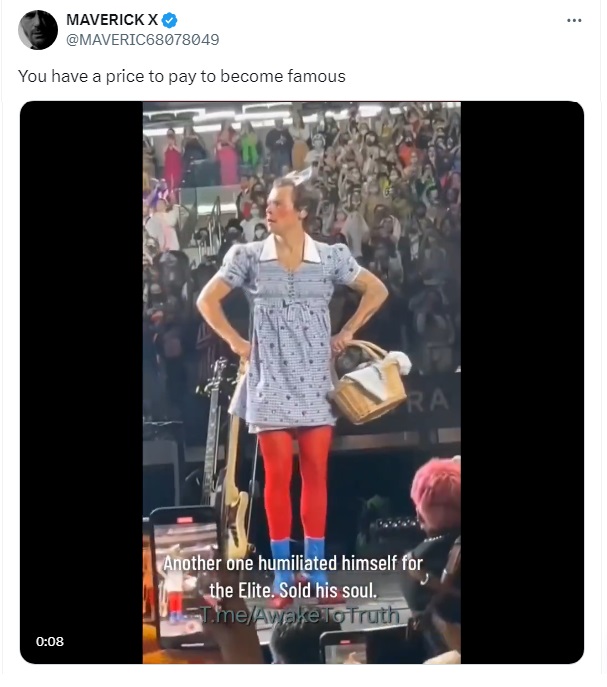The width and height of the screenshot is (607, 687).
Task: Open the MAVERICK X display name
Action: pos(112,20)
